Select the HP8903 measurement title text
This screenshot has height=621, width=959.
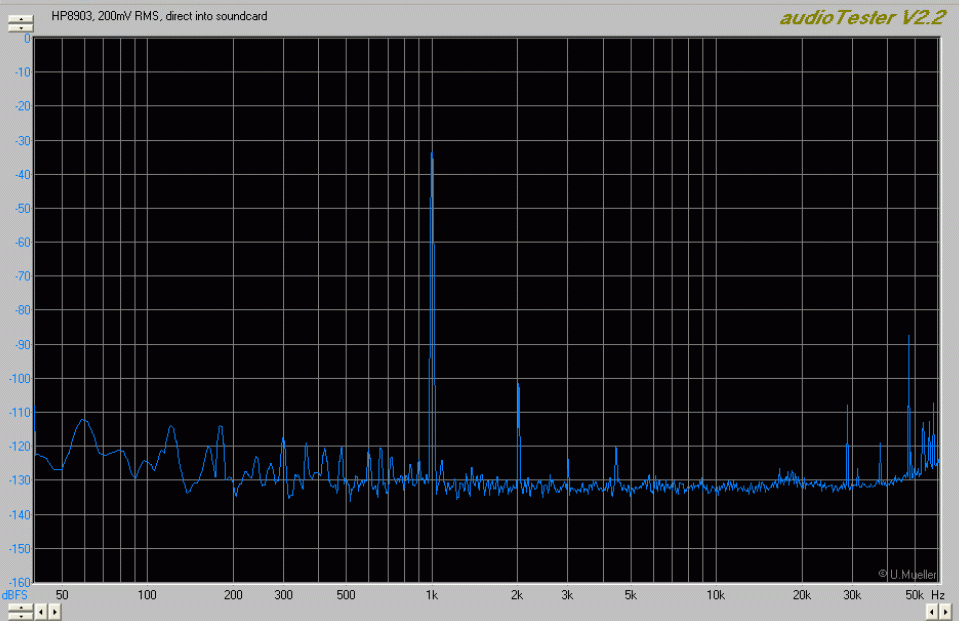159,17
